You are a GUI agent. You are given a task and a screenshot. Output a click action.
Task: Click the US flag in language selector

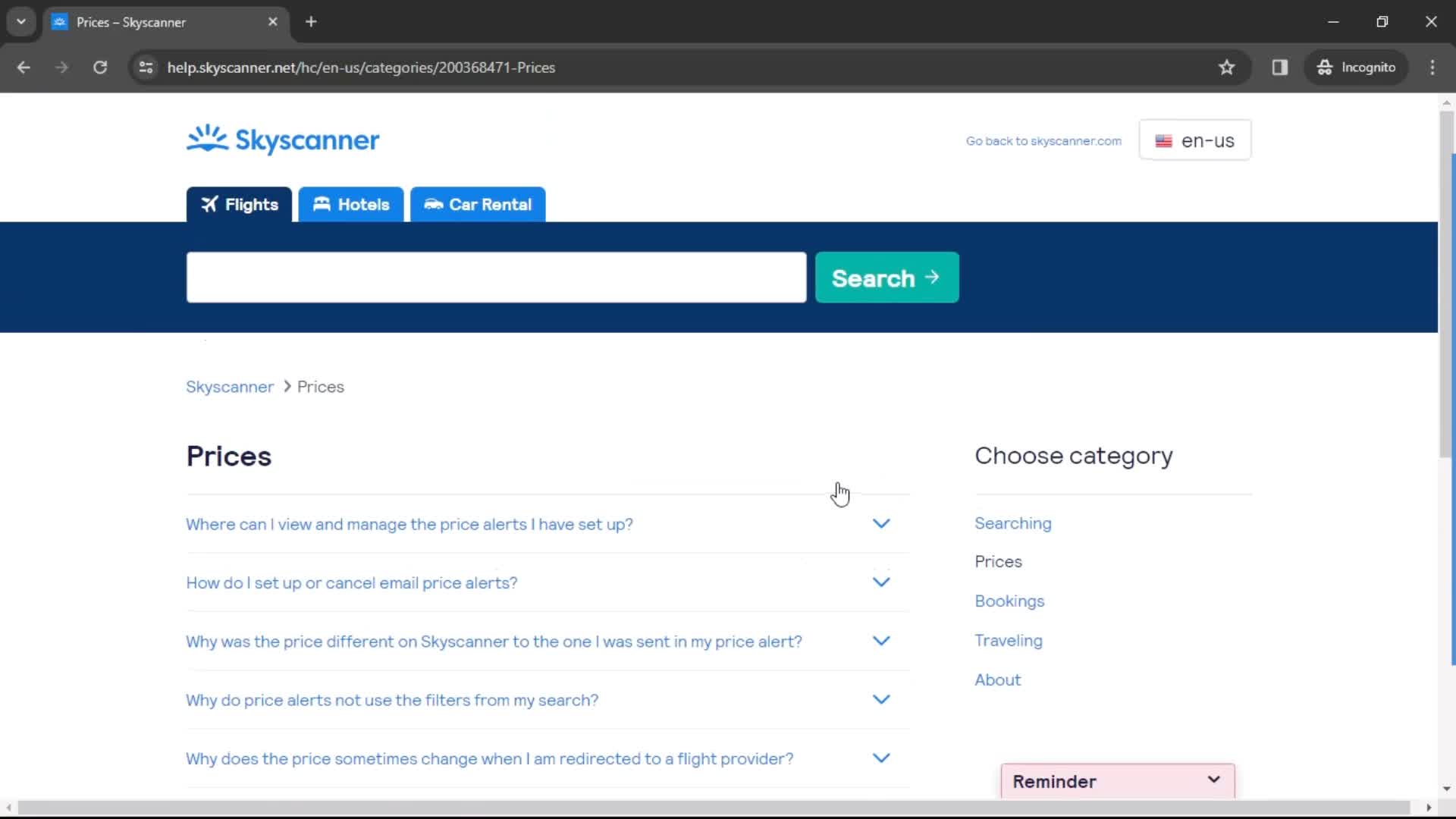(1163, 141)
